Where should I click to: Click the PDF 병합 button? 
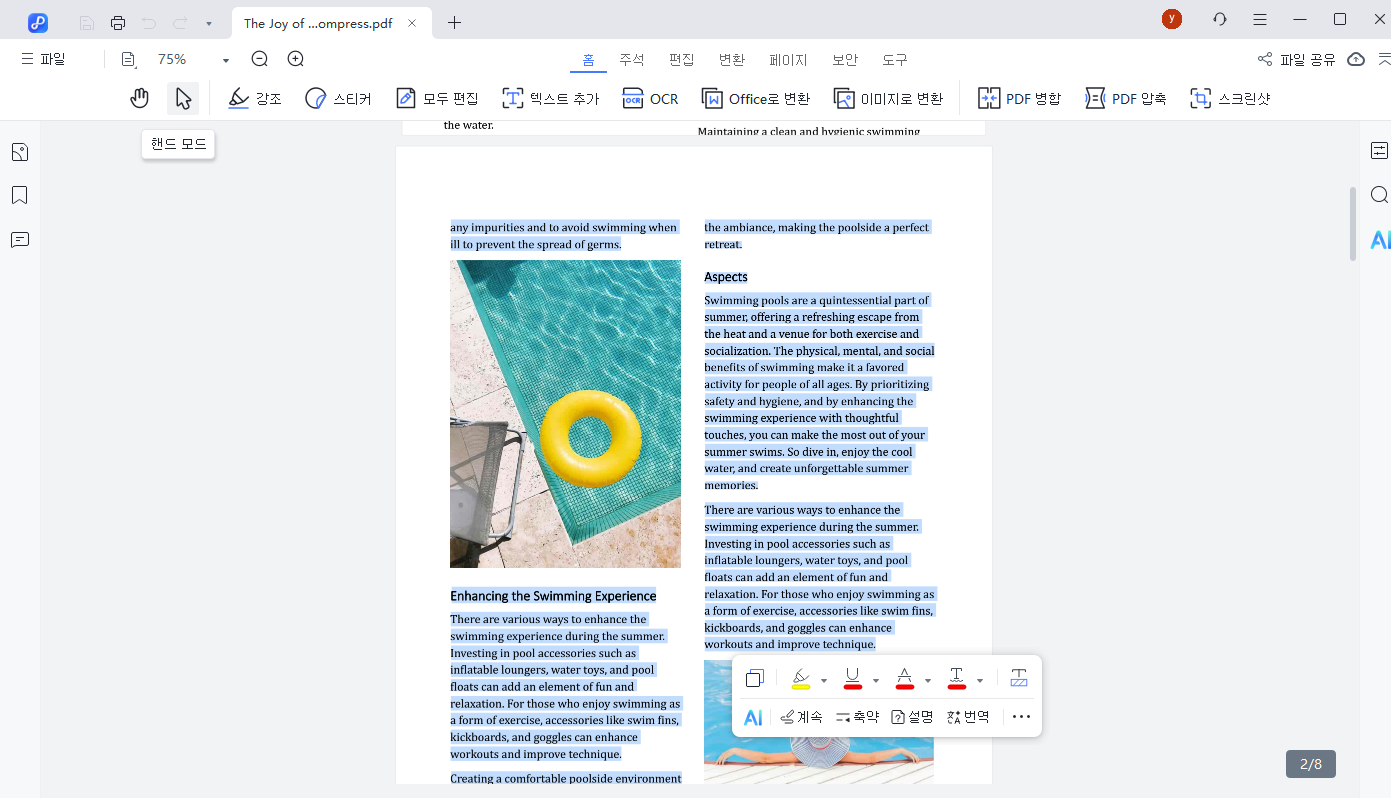click(1019, 98)
